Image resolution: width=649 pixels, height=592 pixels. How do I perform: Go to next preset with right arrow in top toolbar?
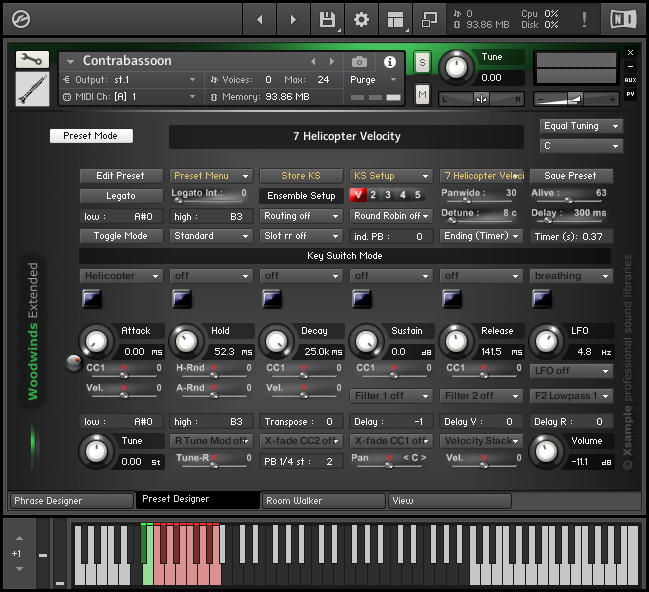tap(293, 19)
